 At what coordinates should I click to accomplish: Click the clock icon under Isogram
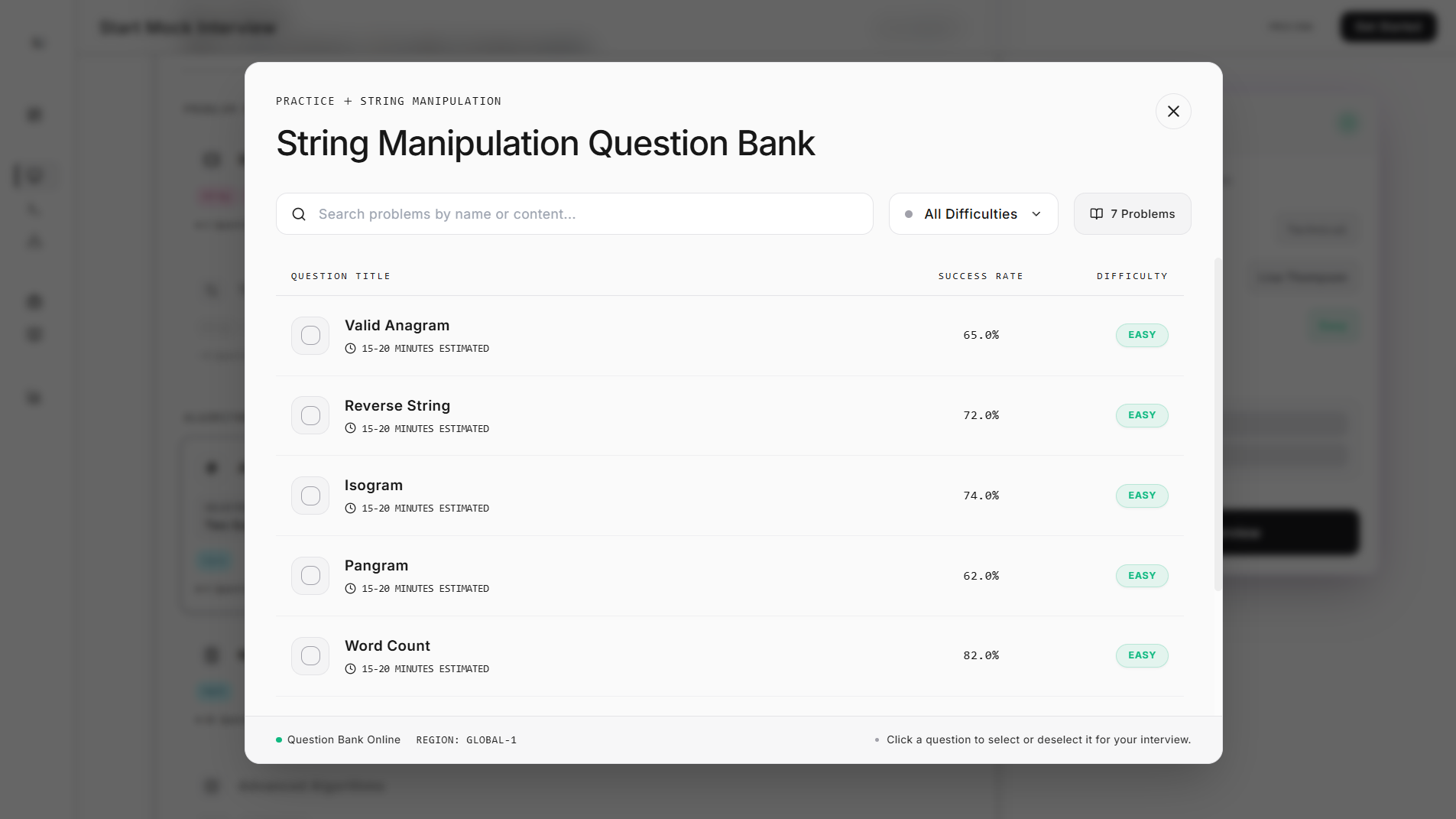point(350,509)
